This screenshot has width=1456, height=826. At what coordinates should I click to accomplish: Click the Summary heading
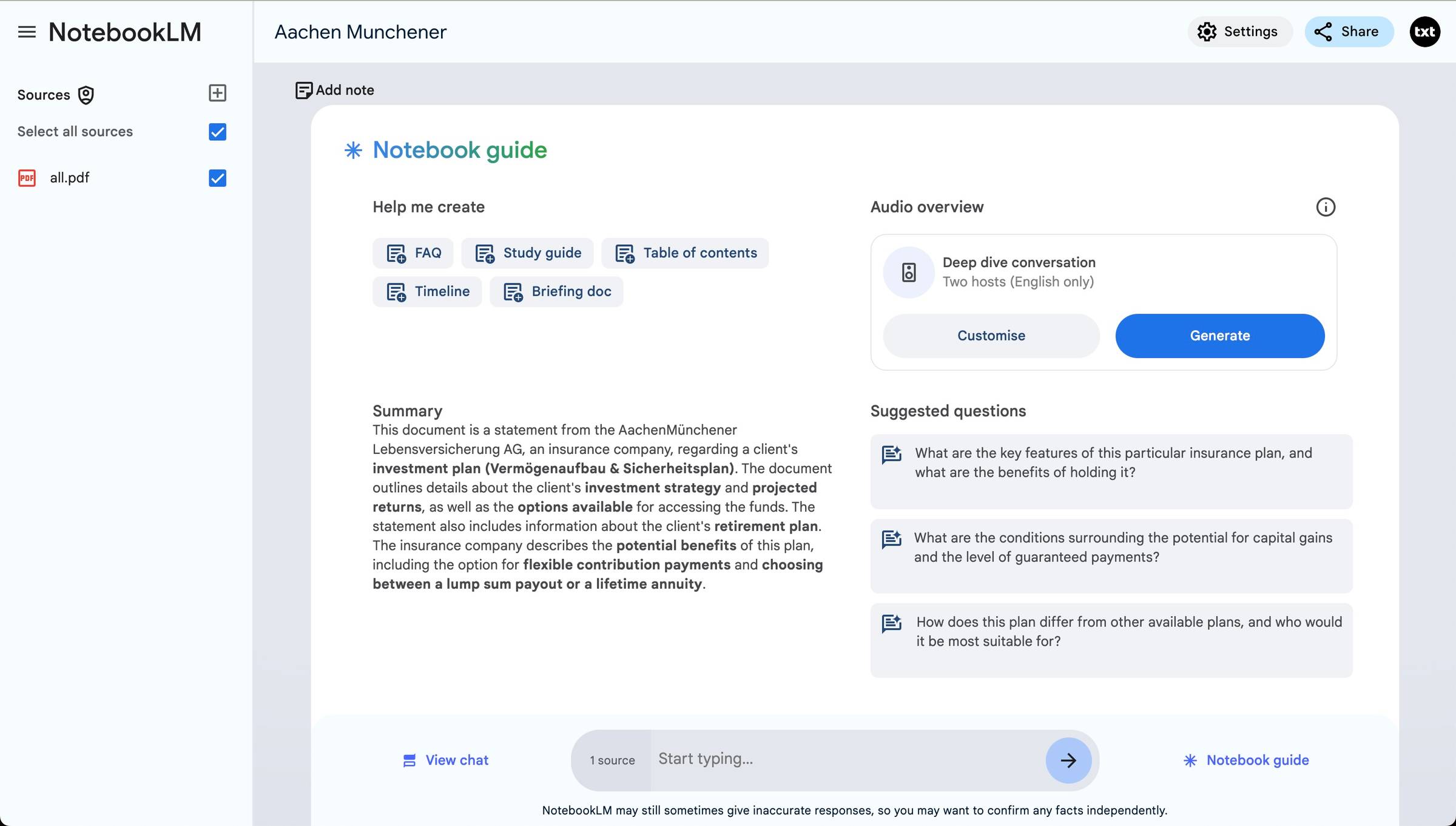(x=407, y=411)
